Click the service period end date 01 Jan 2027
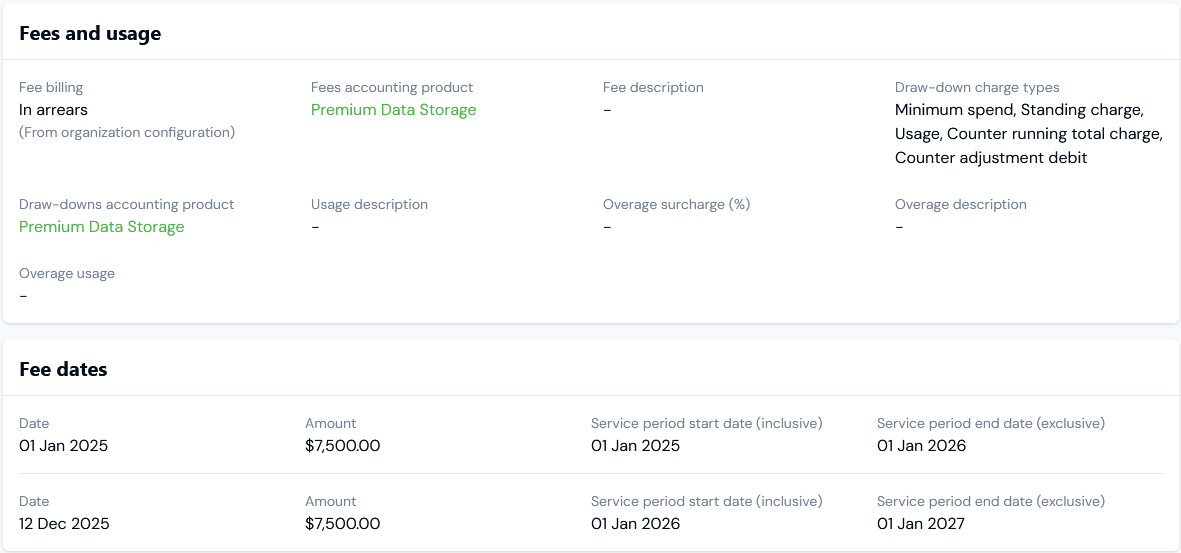The width and height of the screenshot is (1181, 553). 921,524
